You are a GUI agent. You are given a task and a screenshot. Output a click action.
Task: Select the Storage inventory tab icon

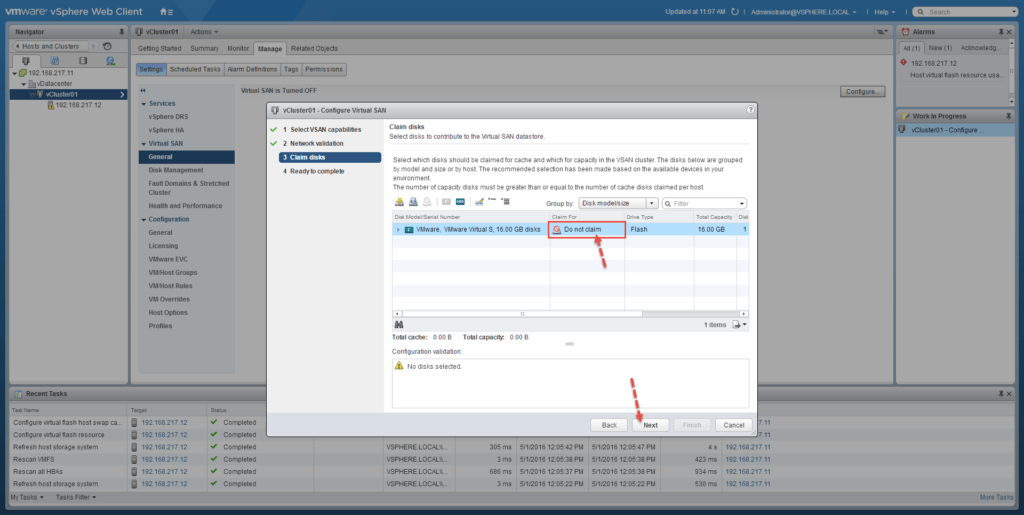click(x=83, y=60)
